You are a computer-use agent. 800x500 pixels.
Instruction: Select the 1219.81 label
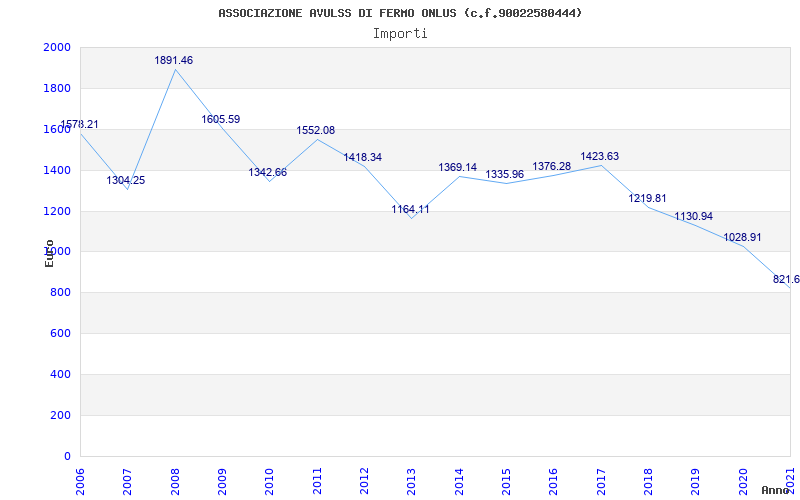(x=647, y=198)
